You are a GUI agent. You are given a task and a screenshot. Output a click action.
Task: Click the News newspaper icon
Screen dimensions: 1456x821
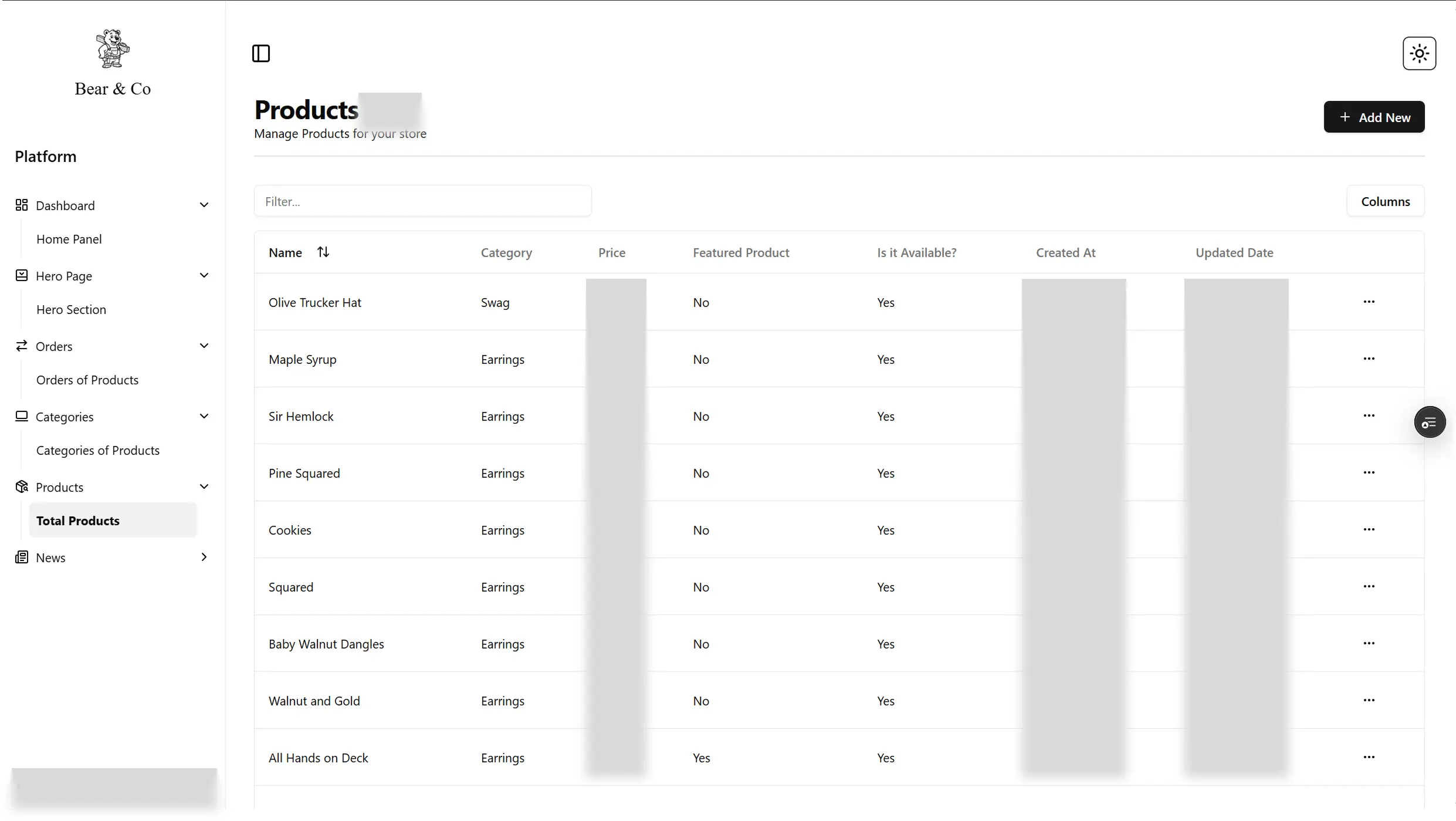22,557
